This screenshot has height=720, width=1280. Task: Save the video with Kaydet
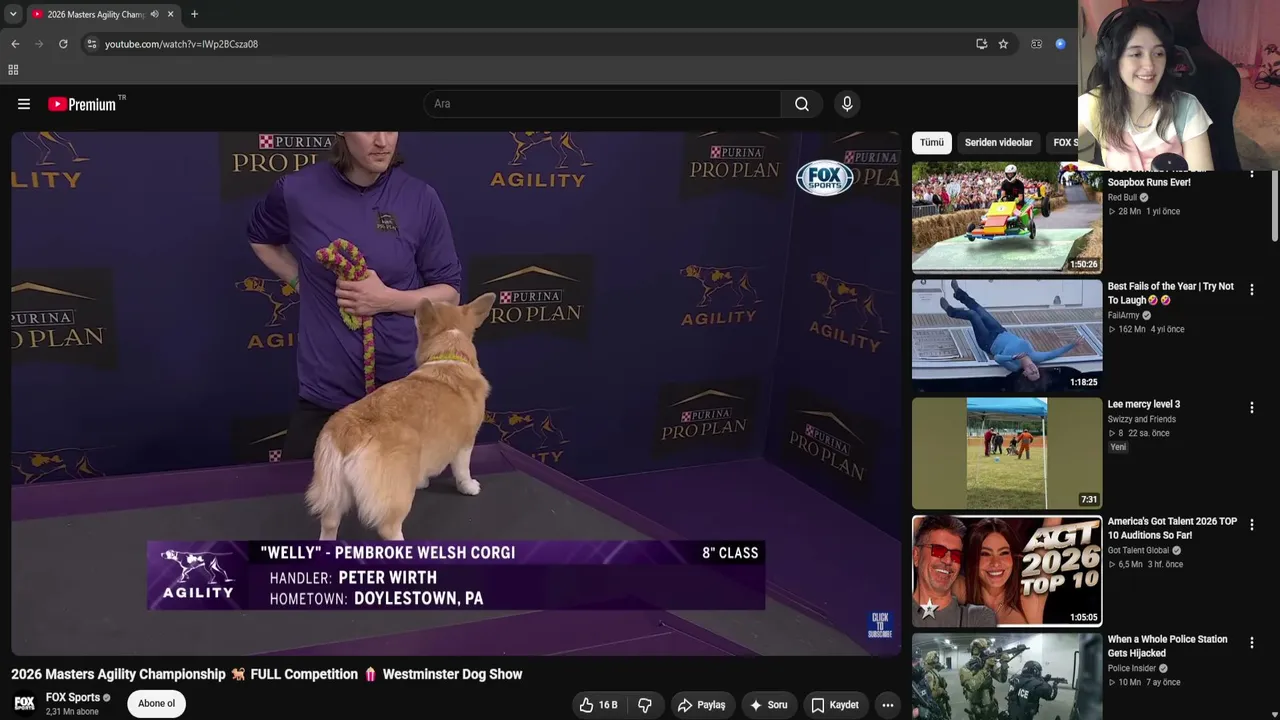(x=834, y=705)
